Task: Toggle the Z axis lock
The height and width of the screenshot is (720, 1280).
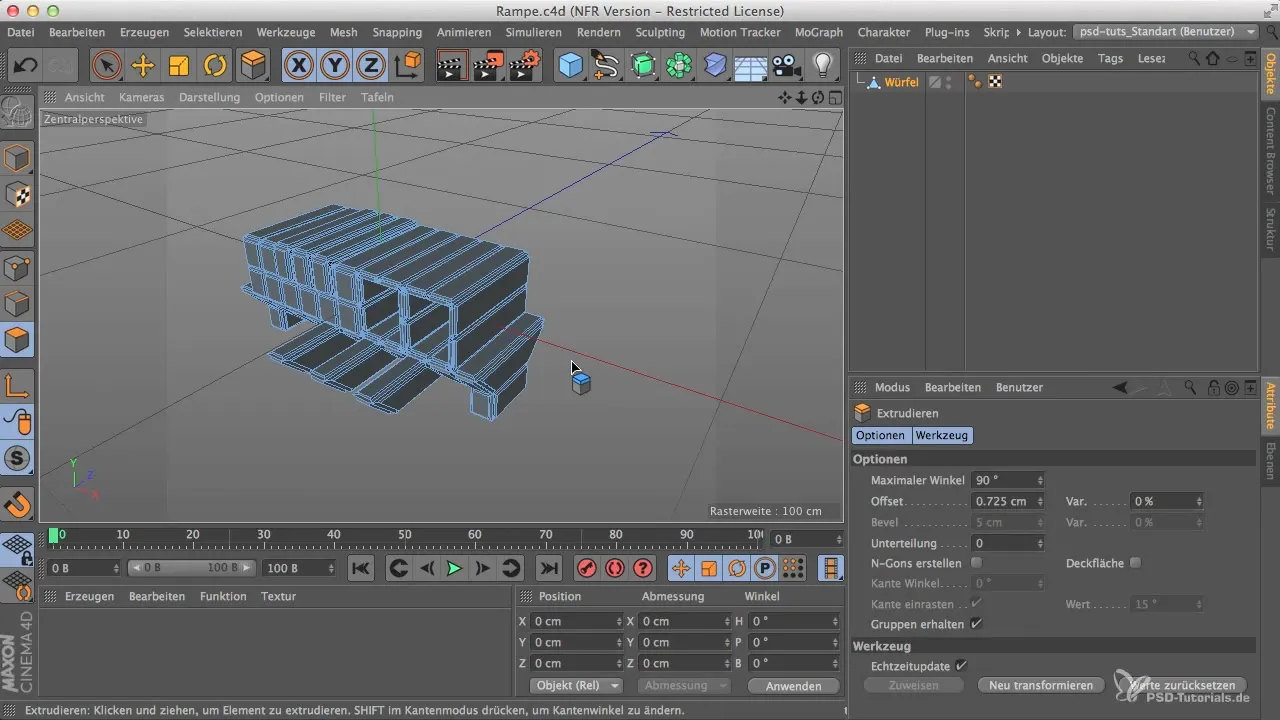Action: pyautogui.click(x=371, y=66)
